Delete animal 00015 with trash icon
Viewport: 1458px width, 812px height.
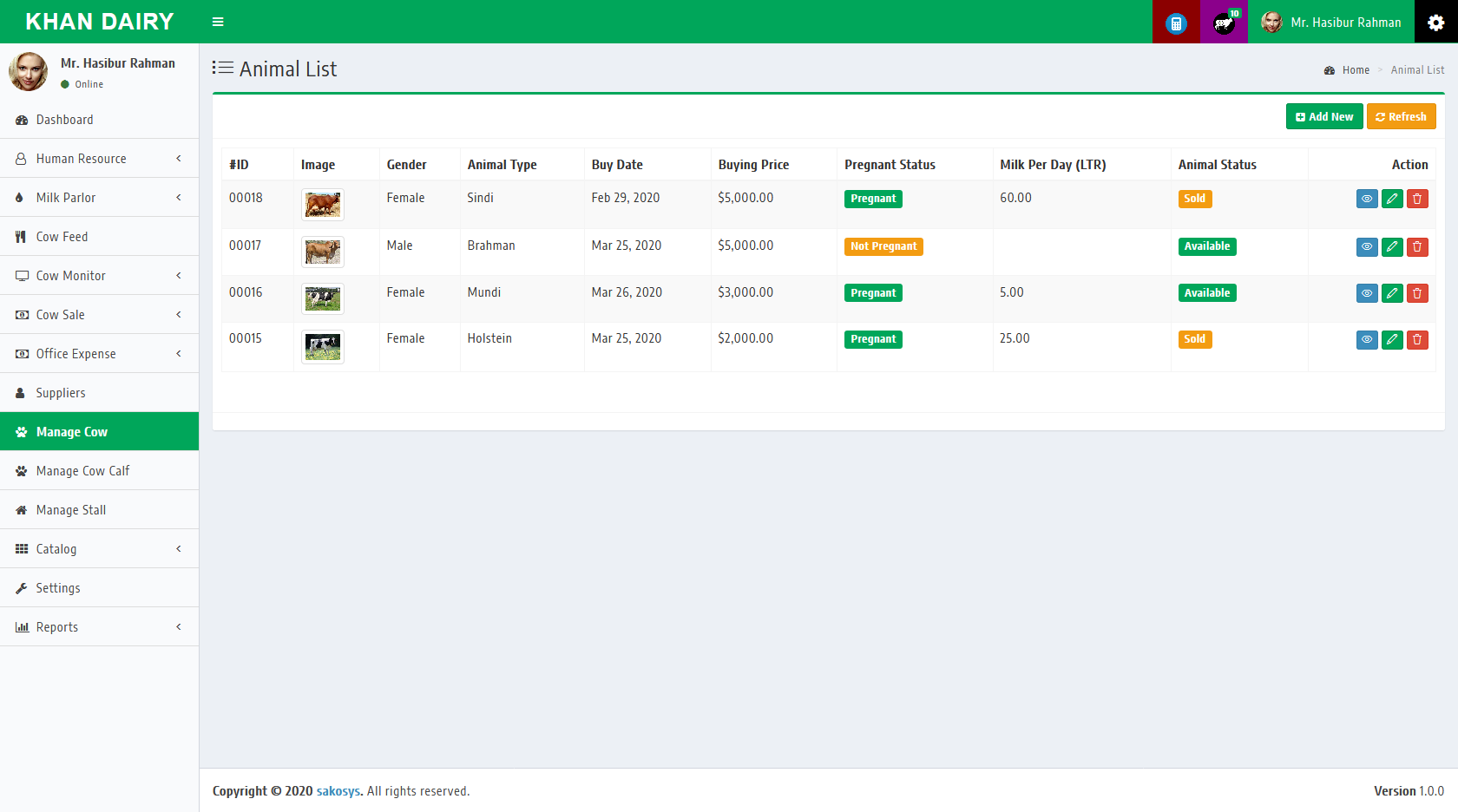1417,339
